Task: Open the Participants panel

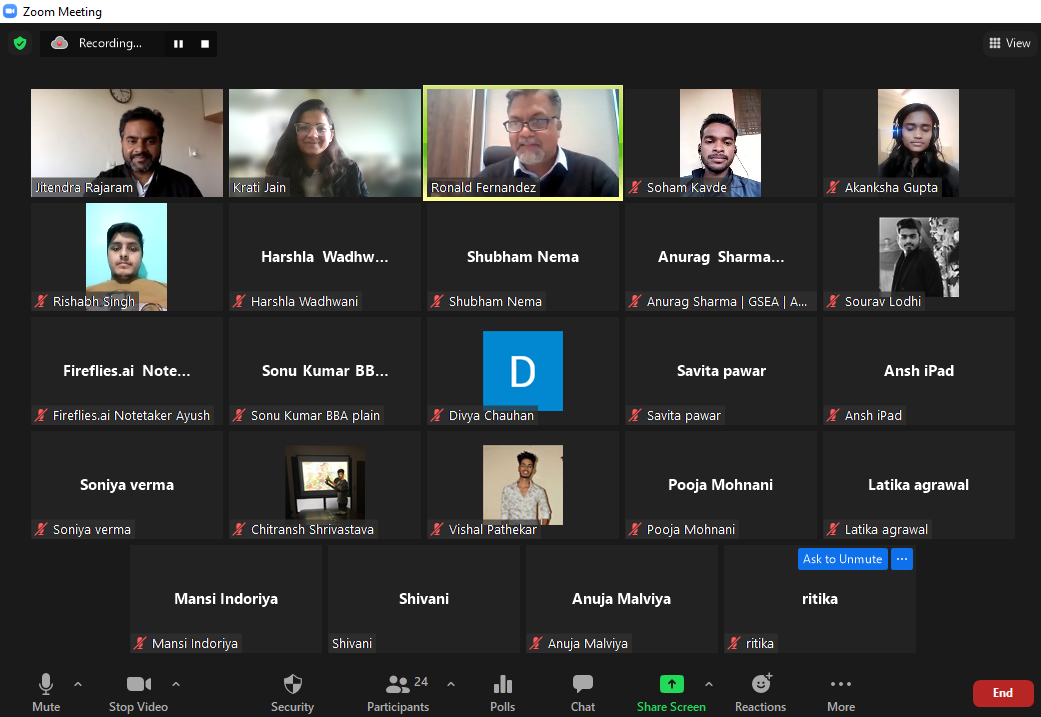Action: coord(398,692)
